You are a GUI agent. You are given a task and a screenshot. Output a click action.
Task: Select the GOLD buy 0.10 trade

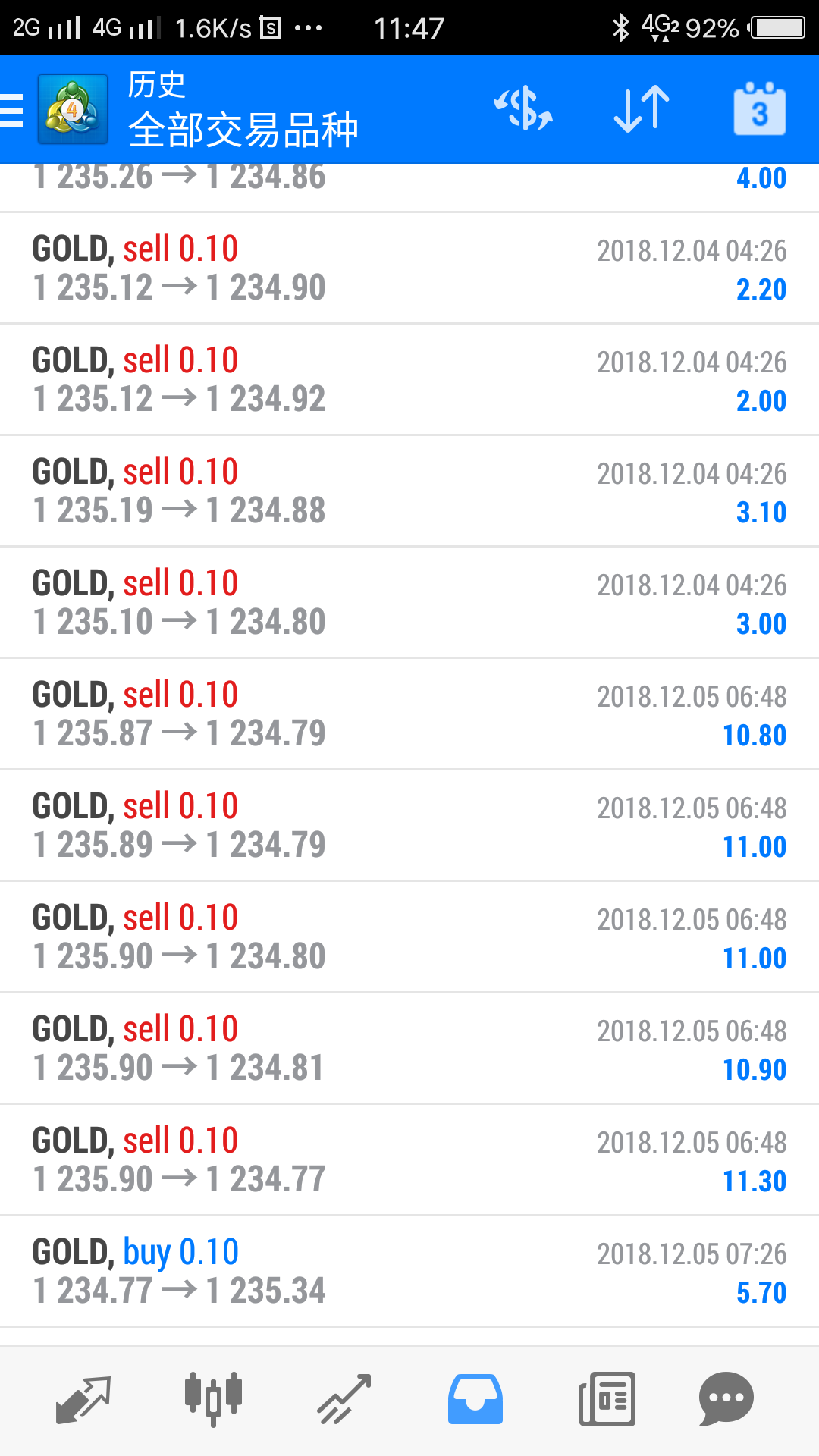coord(409,1272)
